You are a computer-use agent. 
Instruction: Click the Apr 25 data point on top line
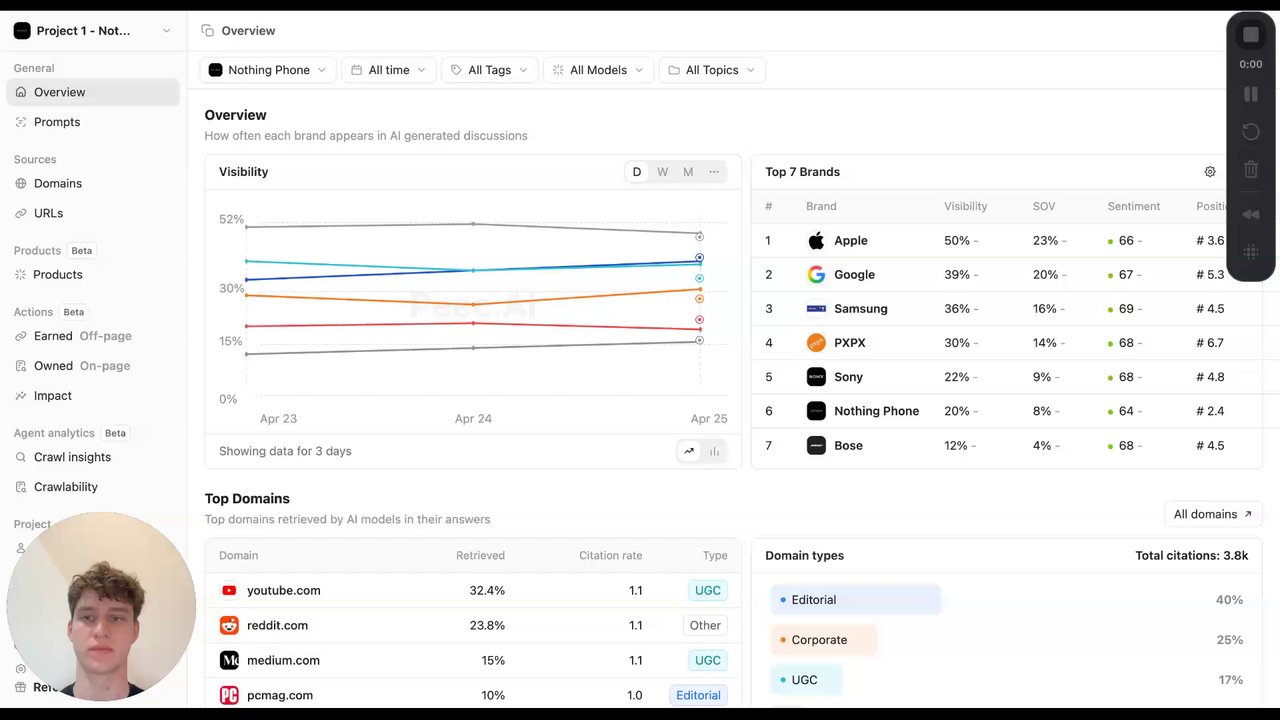click(700, 237)
